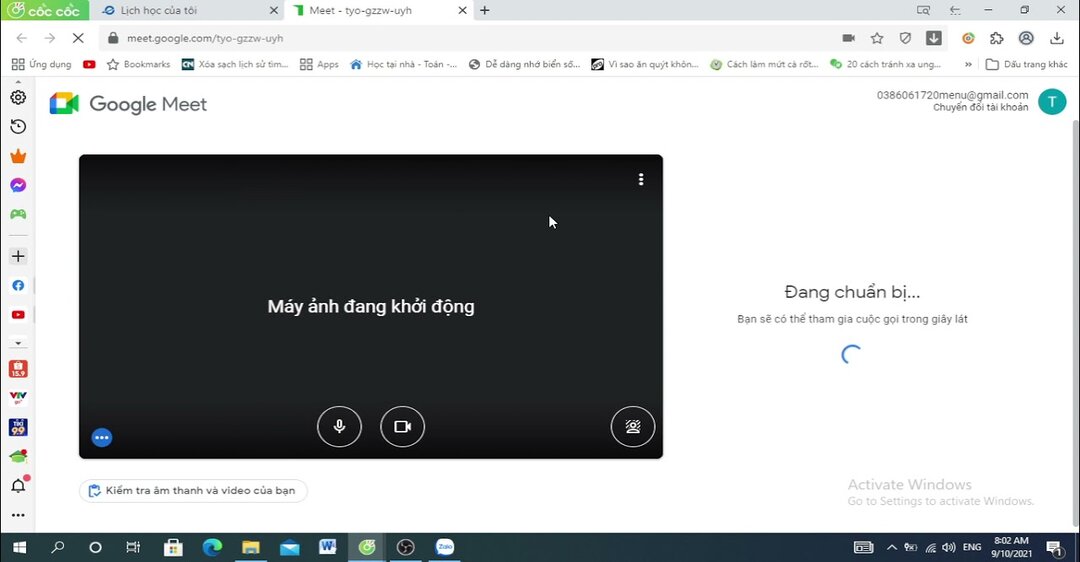This screenshot has height=562, width=1080.
Task: Close the 'Lịch học của tôi' tab
Action: point(273,10)
